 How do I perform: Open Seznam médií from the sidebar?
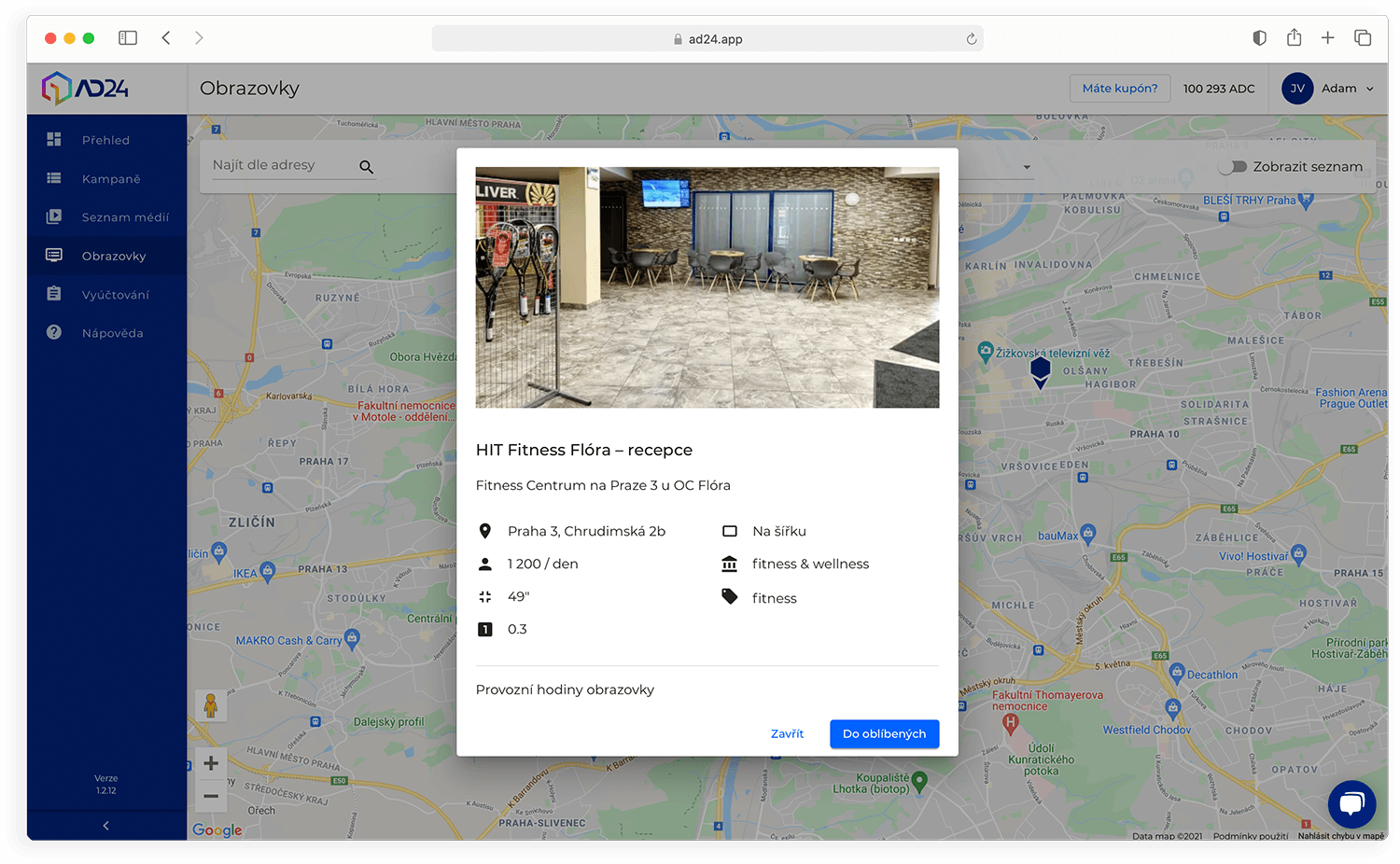pos(124,217)
